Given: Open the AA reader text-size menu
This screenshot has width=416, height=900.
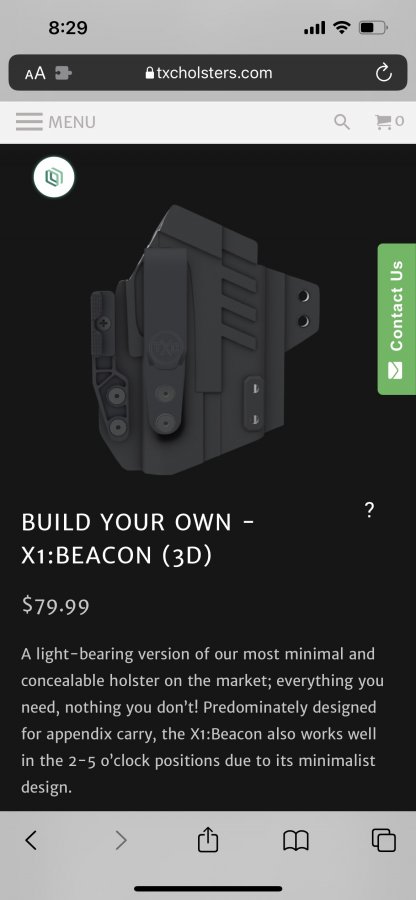Looking at the screenshot, I should 35,73.
